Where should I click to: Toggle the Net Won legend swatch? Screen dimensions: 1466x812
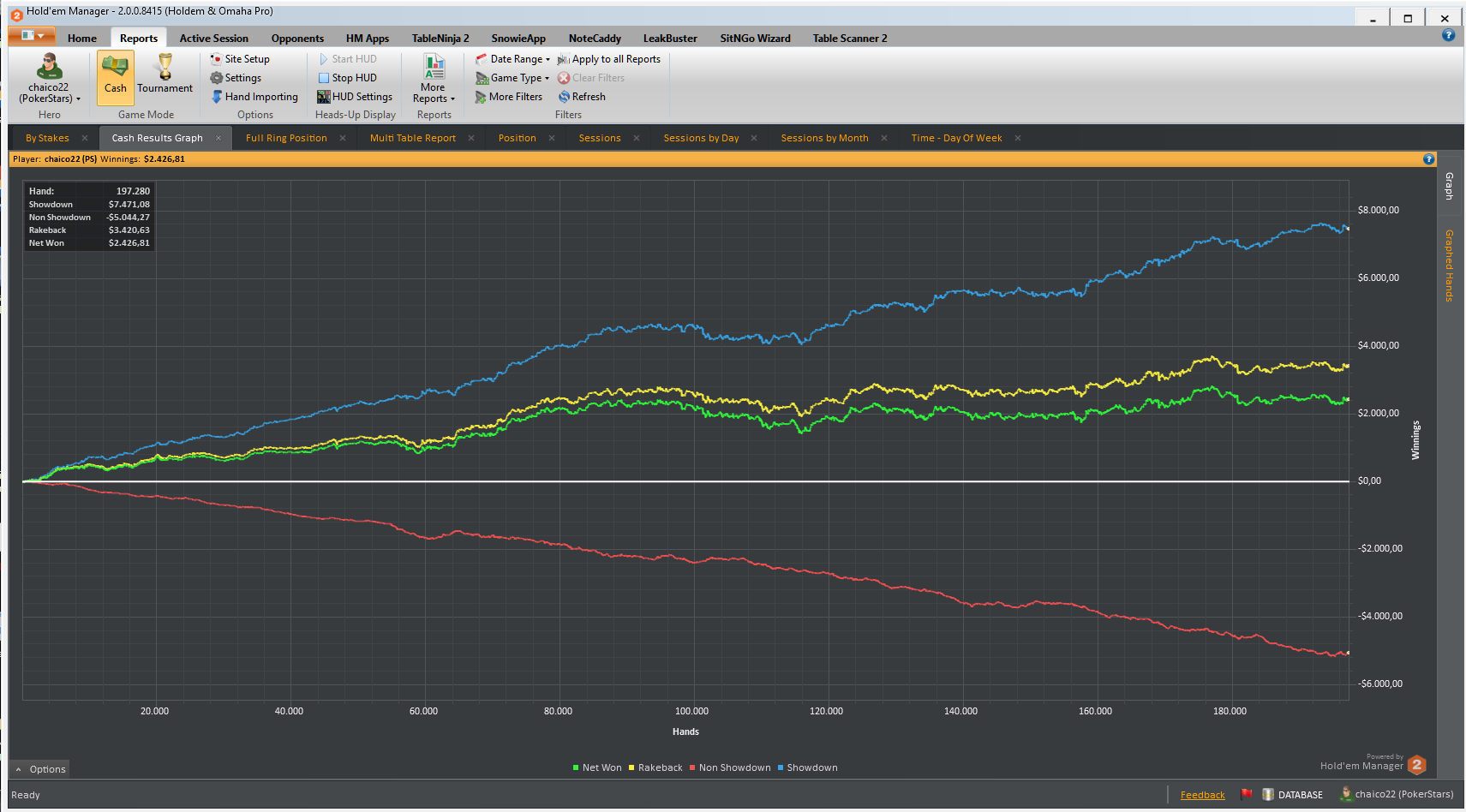576,767
